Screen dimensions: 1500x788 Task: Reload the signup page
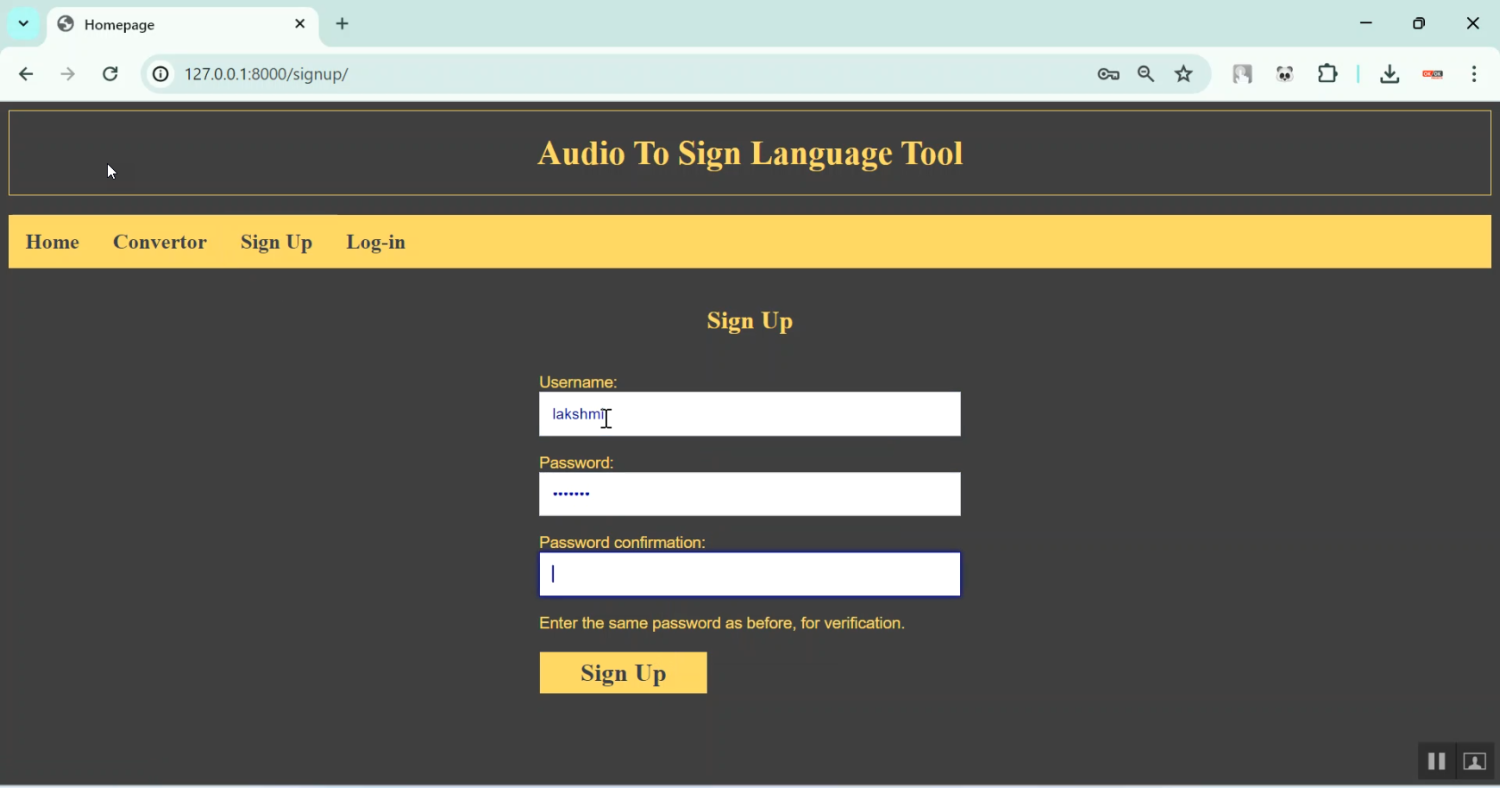click(110, 74)
